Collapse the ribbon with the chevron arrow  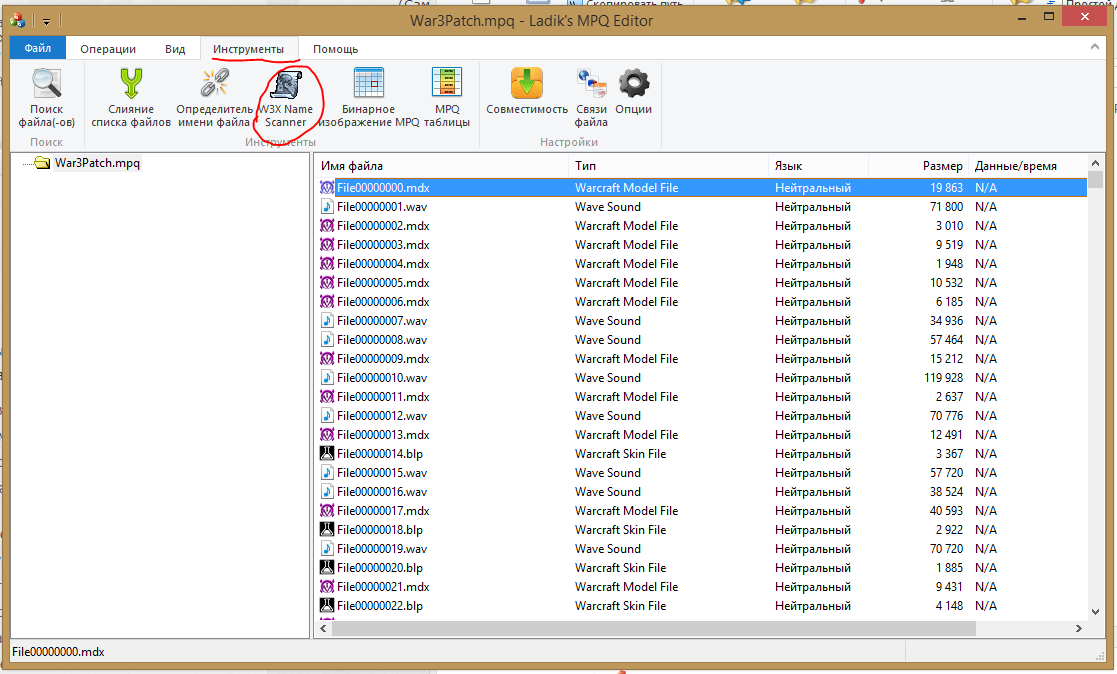tap(1095, 47)
